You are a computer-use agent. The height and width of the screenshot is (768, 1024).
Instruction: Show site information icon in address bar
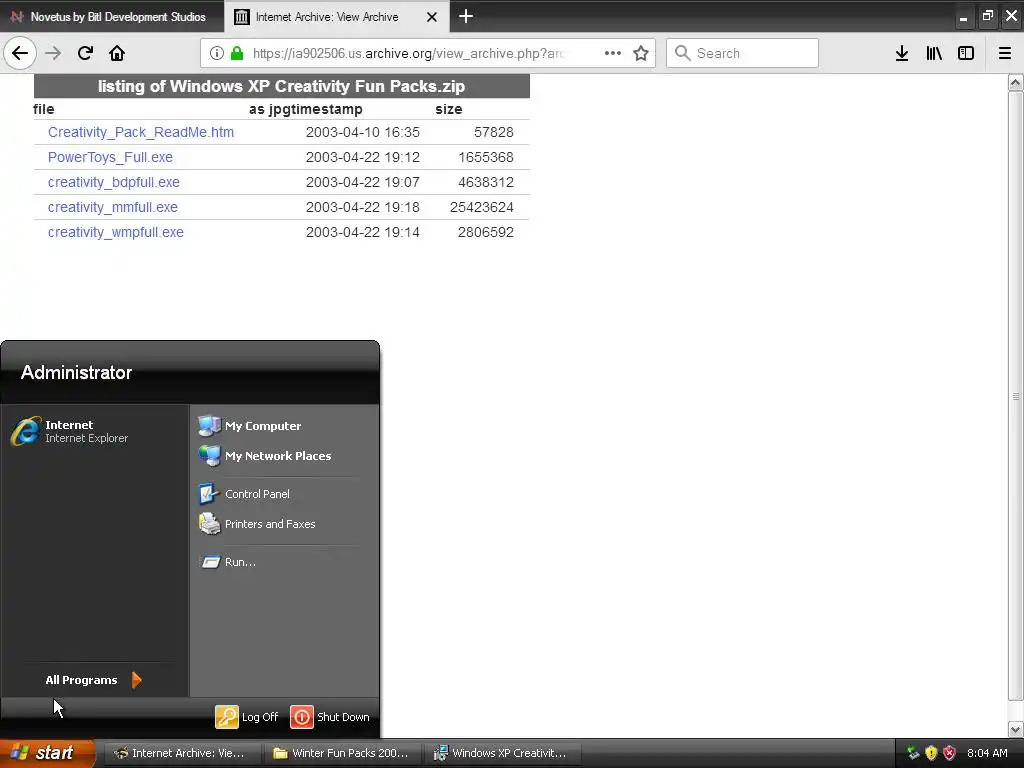pos(217,54)
